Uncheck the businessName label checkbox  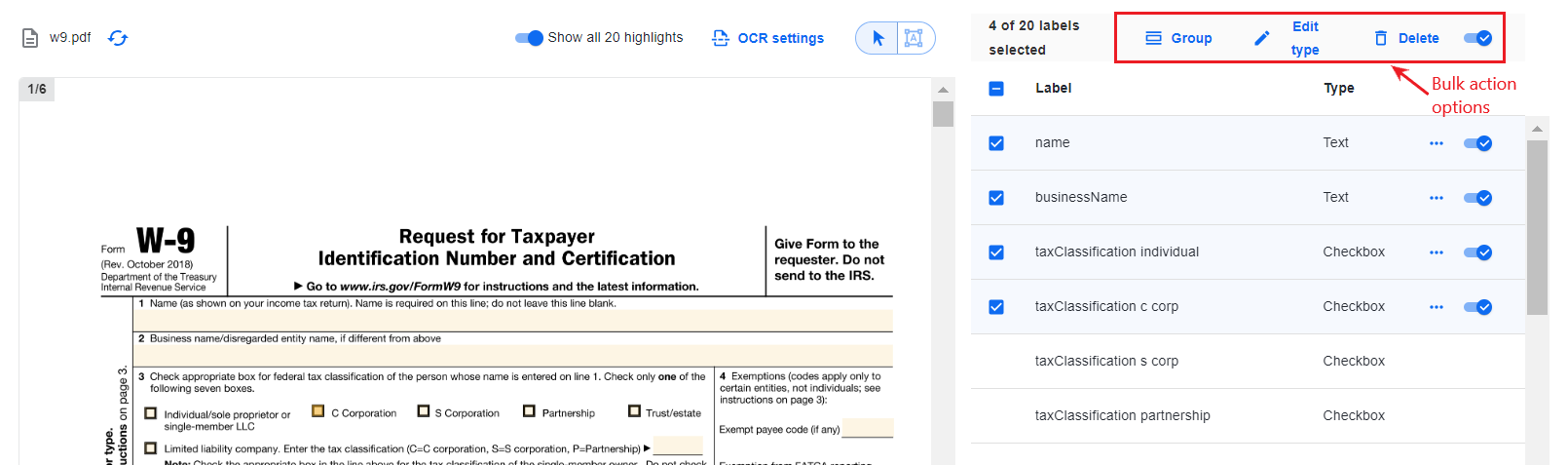pos(996,198)
